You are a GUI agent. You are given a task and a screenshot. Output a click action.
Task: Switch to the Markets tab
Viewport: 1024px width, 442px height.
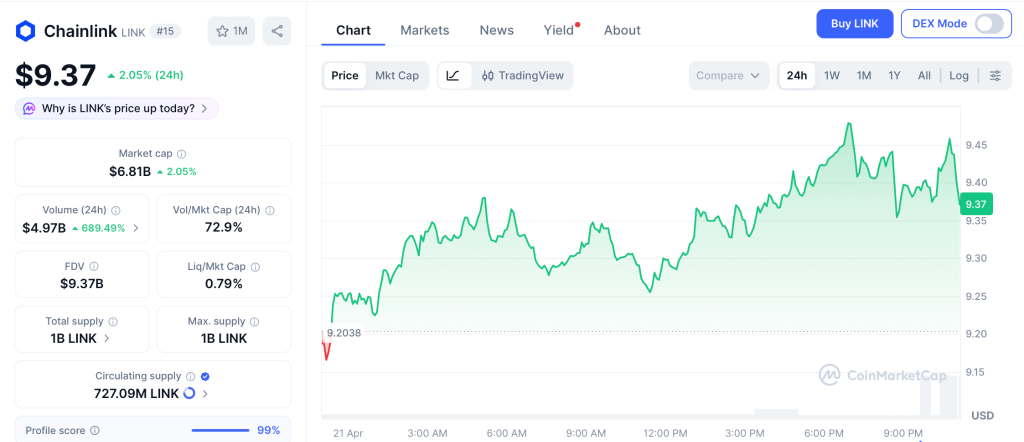[x=424, y=30]
